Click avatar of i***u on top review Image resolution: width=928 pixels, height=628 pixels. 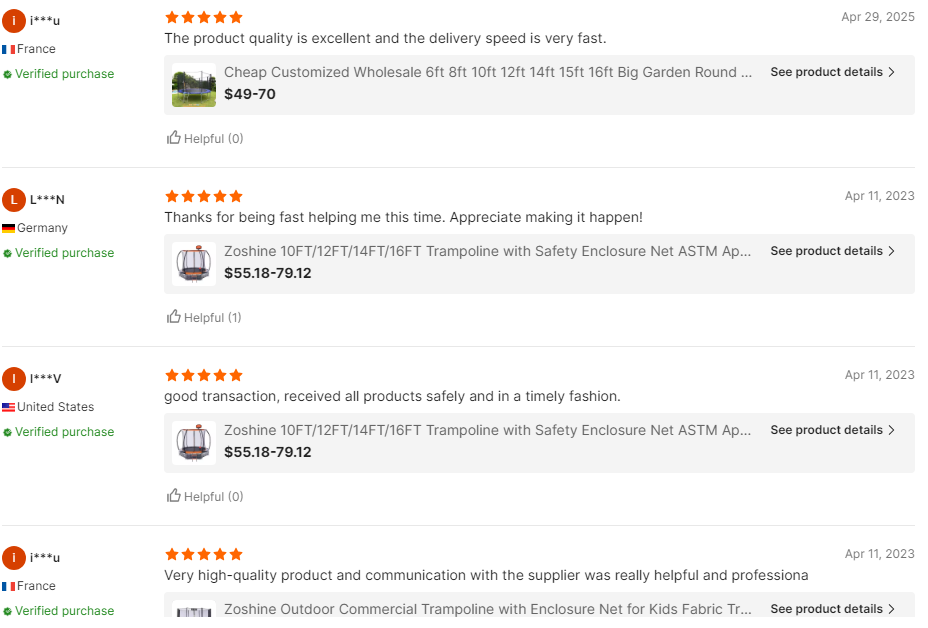14,21
